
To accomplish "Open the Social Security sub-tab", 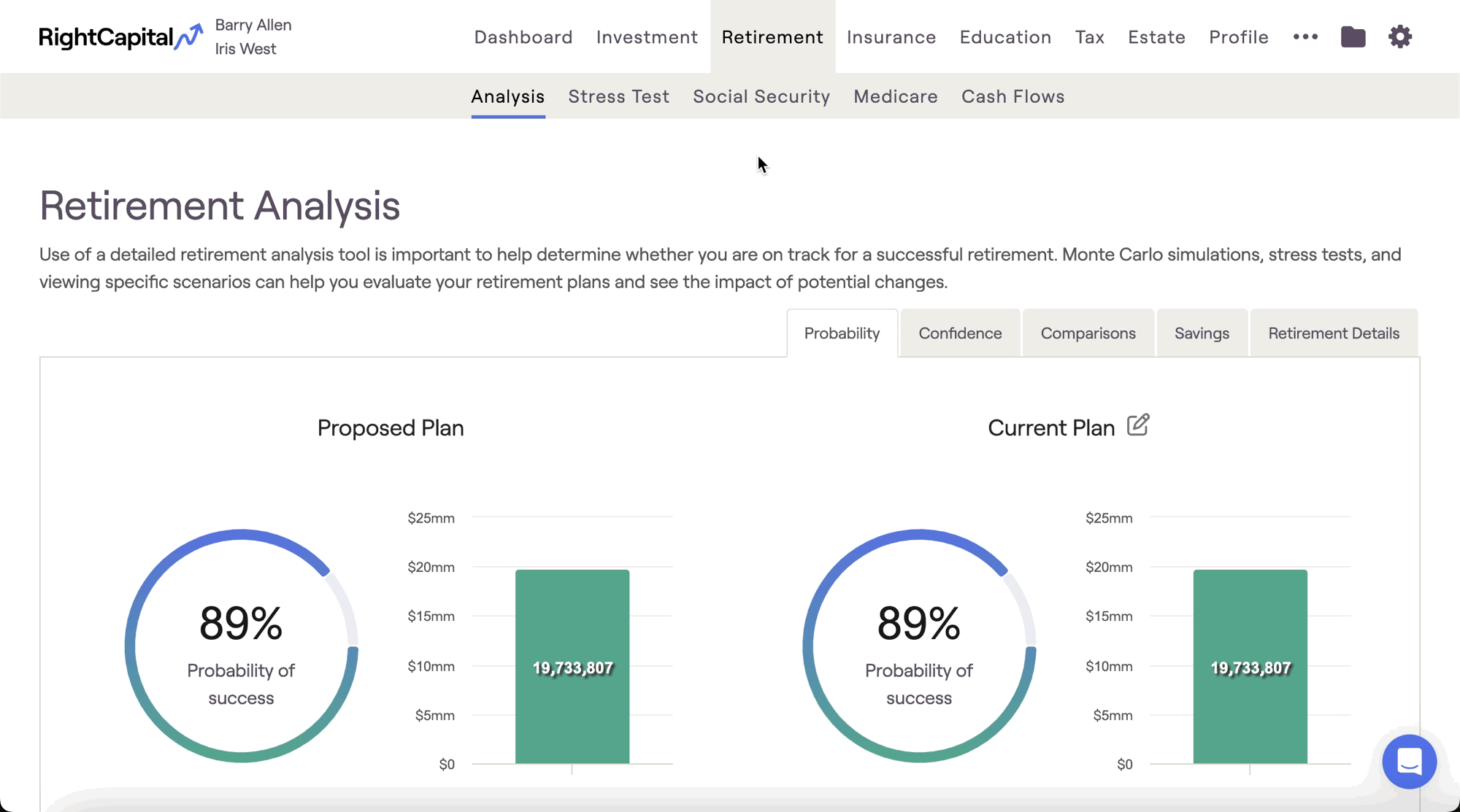I will (x=761, y=96).
